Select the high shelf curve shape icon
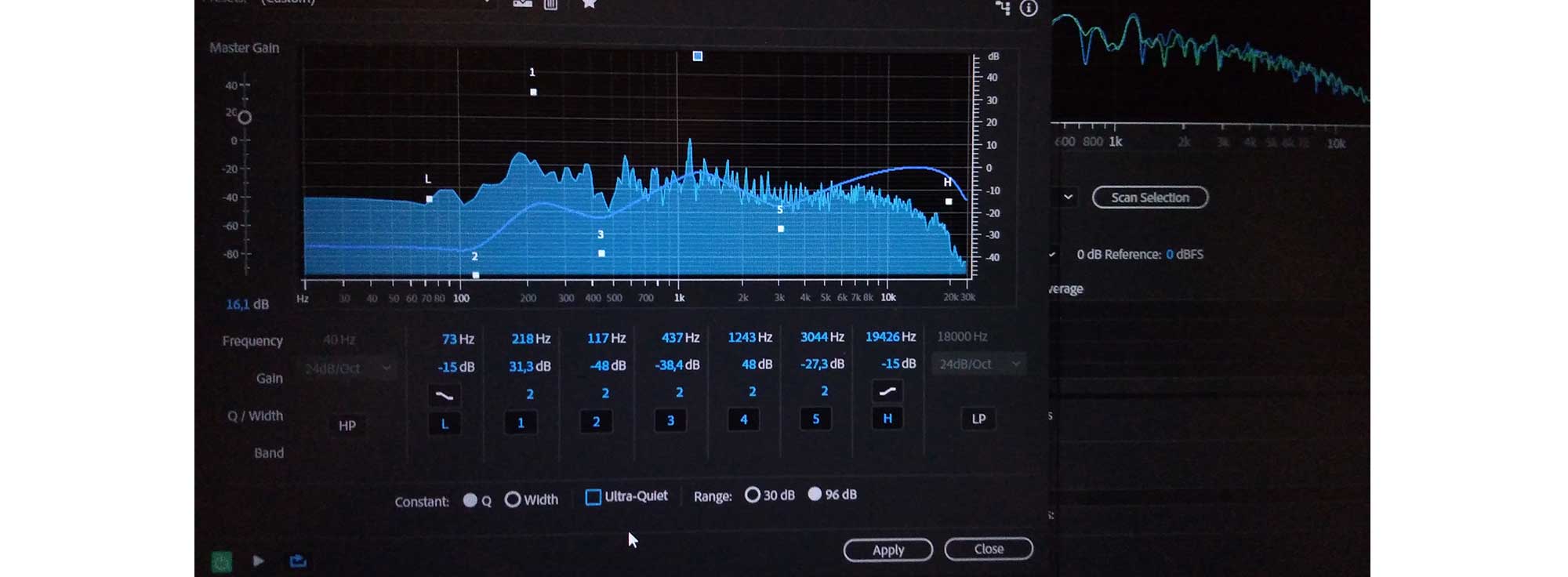This screenshot has width=1568, height=577. tap(887, 390)
